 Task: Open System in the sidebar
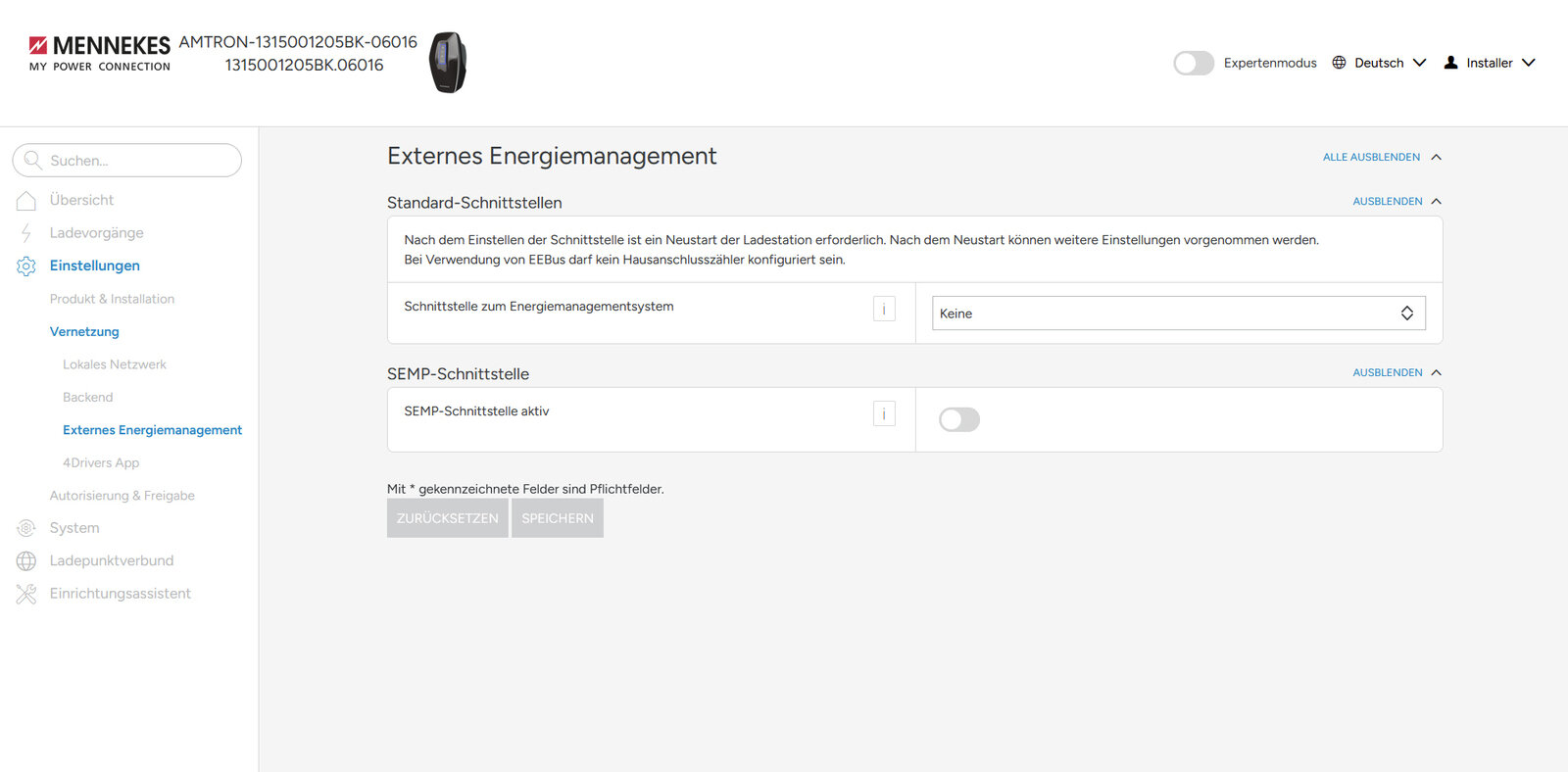(74, 528)
